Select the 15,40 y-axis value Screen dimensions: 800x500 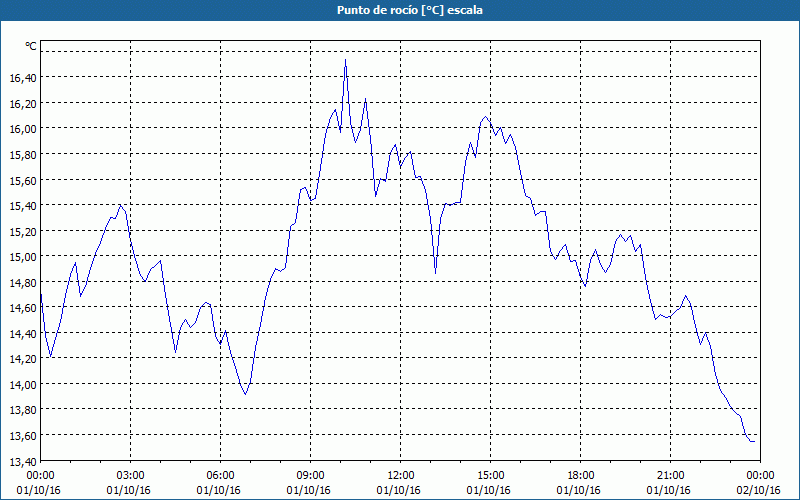point(23,206)
